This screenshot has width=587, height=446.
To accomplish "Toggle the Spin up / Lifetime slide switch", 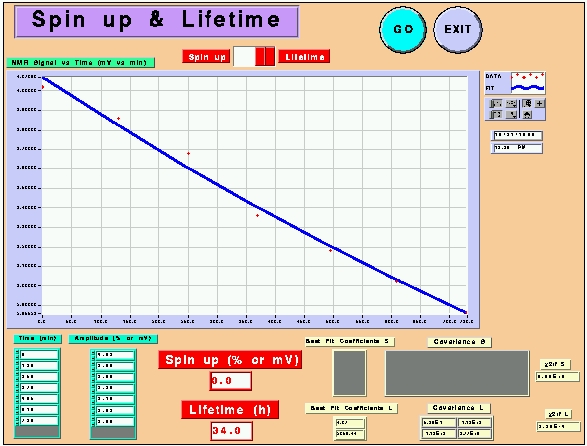I will click(254, 57).
